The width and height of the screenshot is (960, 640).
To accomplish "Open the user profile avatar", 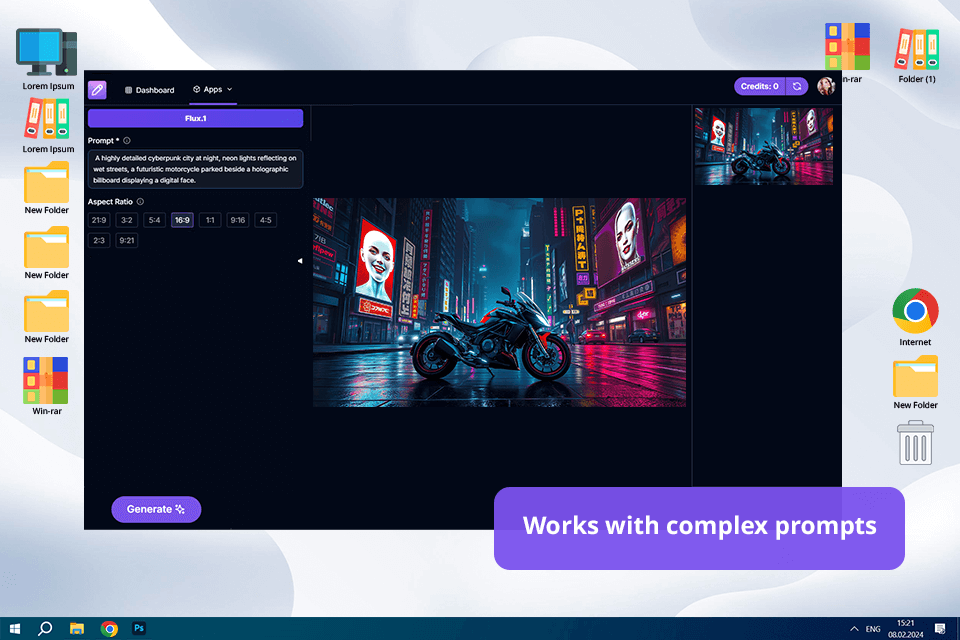I will pyautogui.click(x=826, y=86).
